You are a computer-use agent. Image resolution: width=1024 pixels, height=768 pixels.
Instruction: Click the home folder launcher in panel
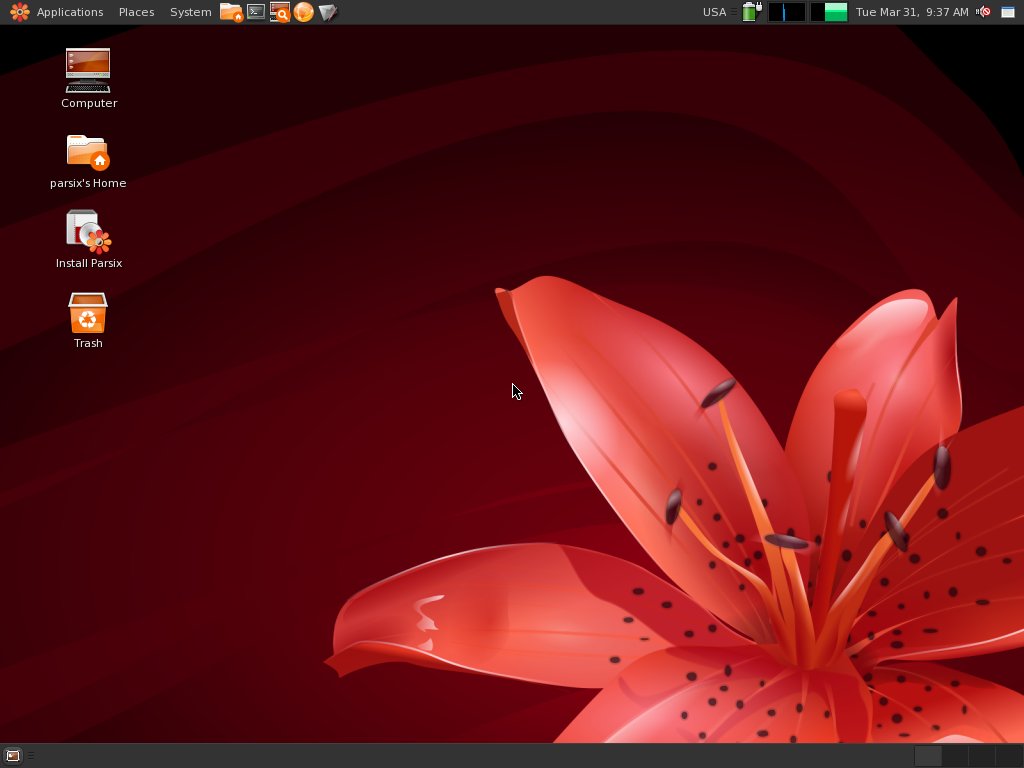[231, 12]
